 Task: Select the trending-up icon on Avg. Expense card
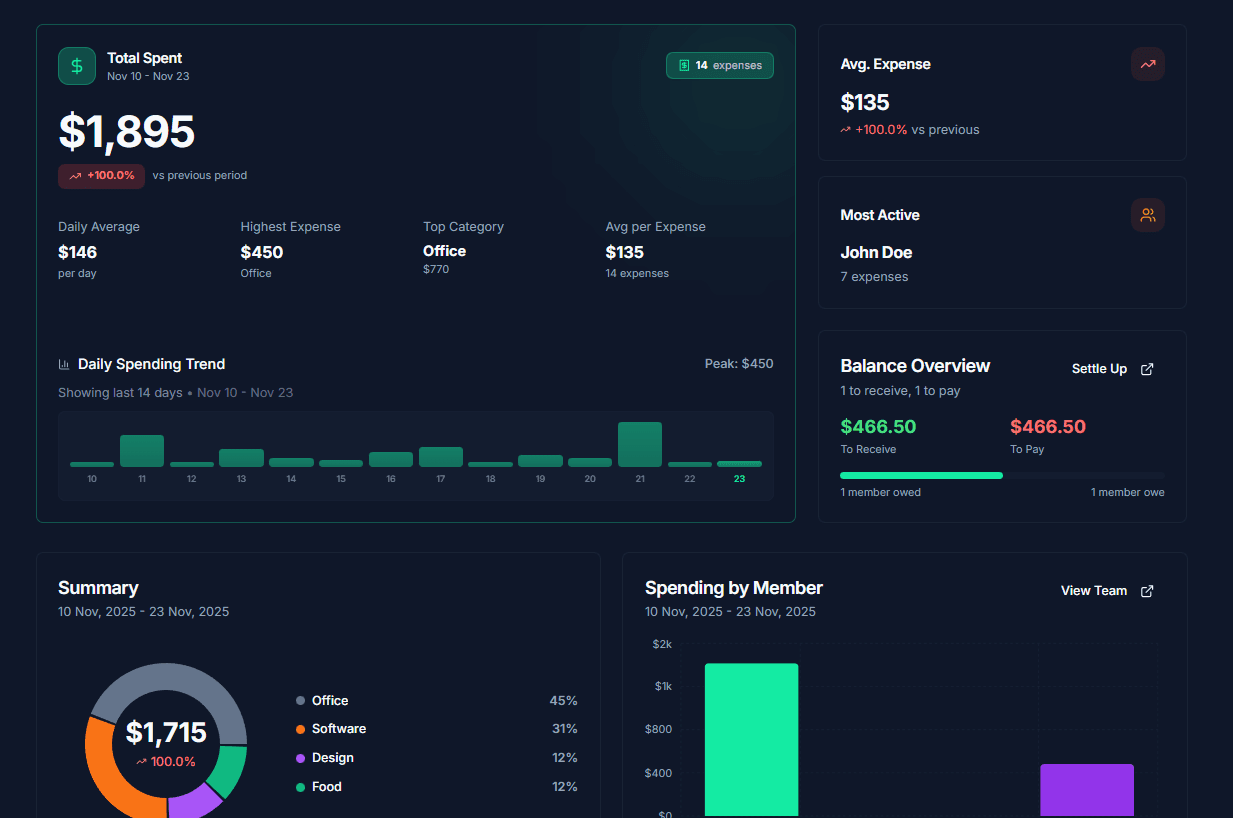tap(1147, 64)
